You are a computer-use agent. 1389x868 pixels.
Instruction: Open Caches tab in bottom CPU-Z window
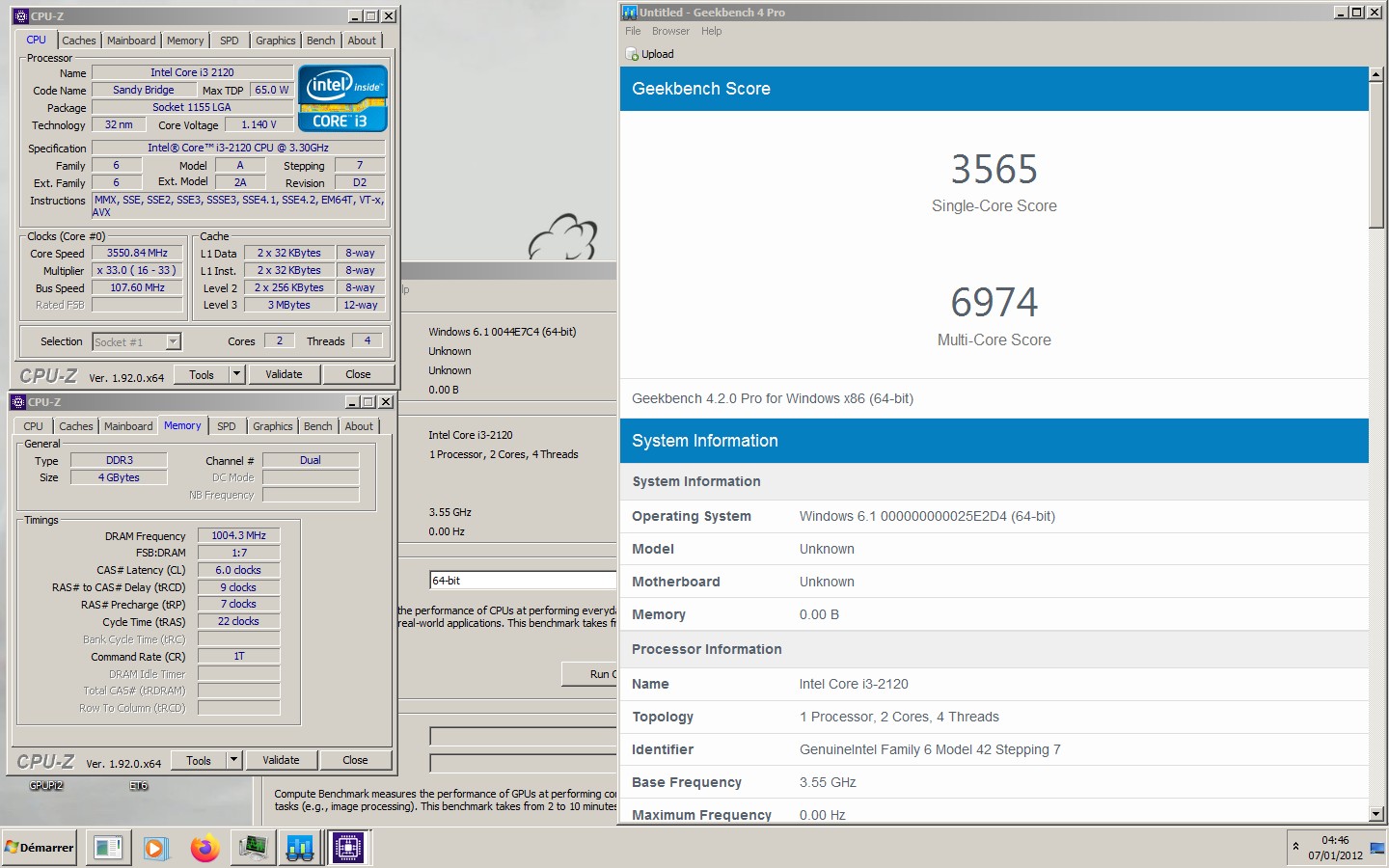point(75,426)
